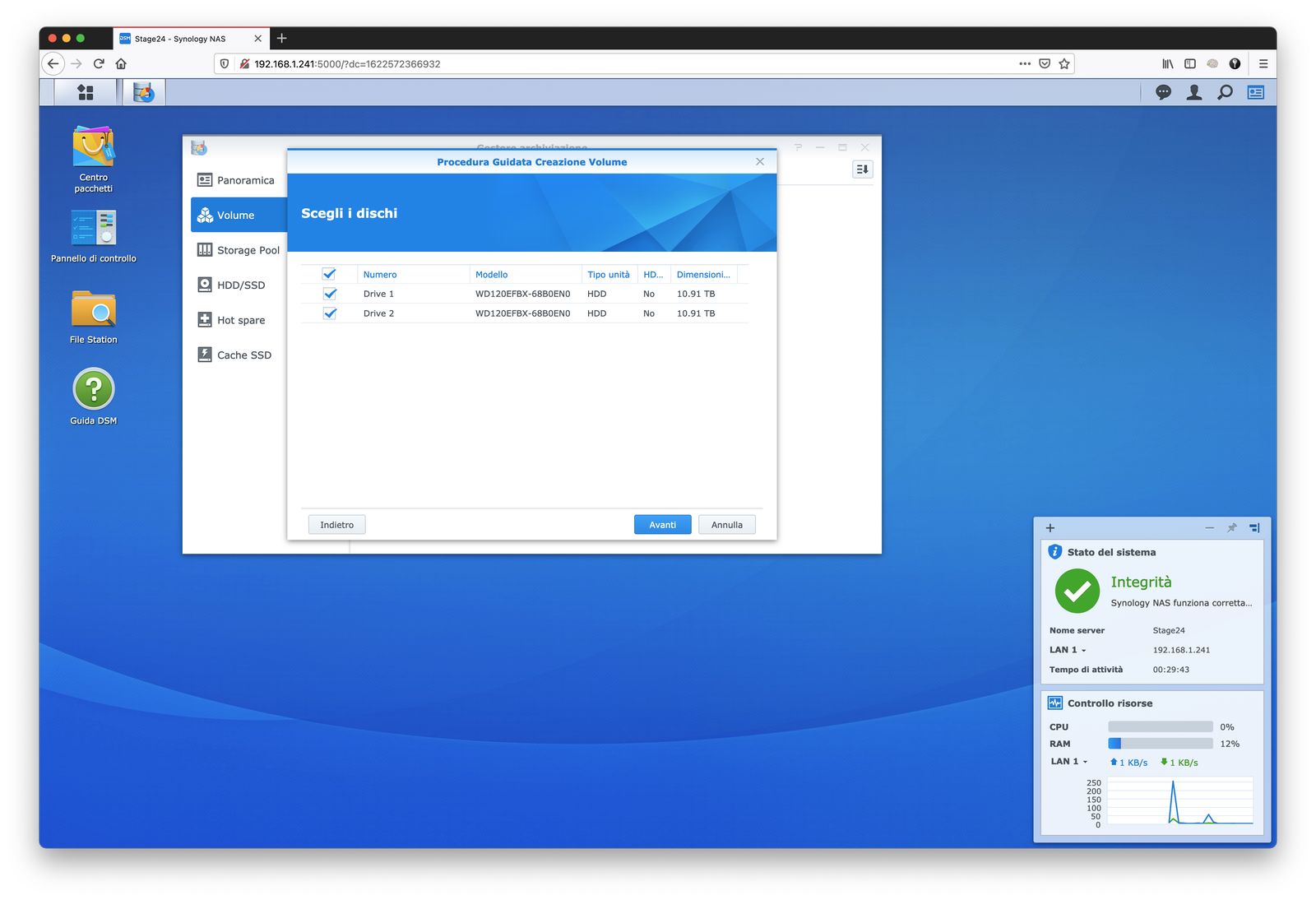Screen dimensions: 1316x900
Task: Click the 192.168.1.241 LAN address value
Action: point(1181,650)
